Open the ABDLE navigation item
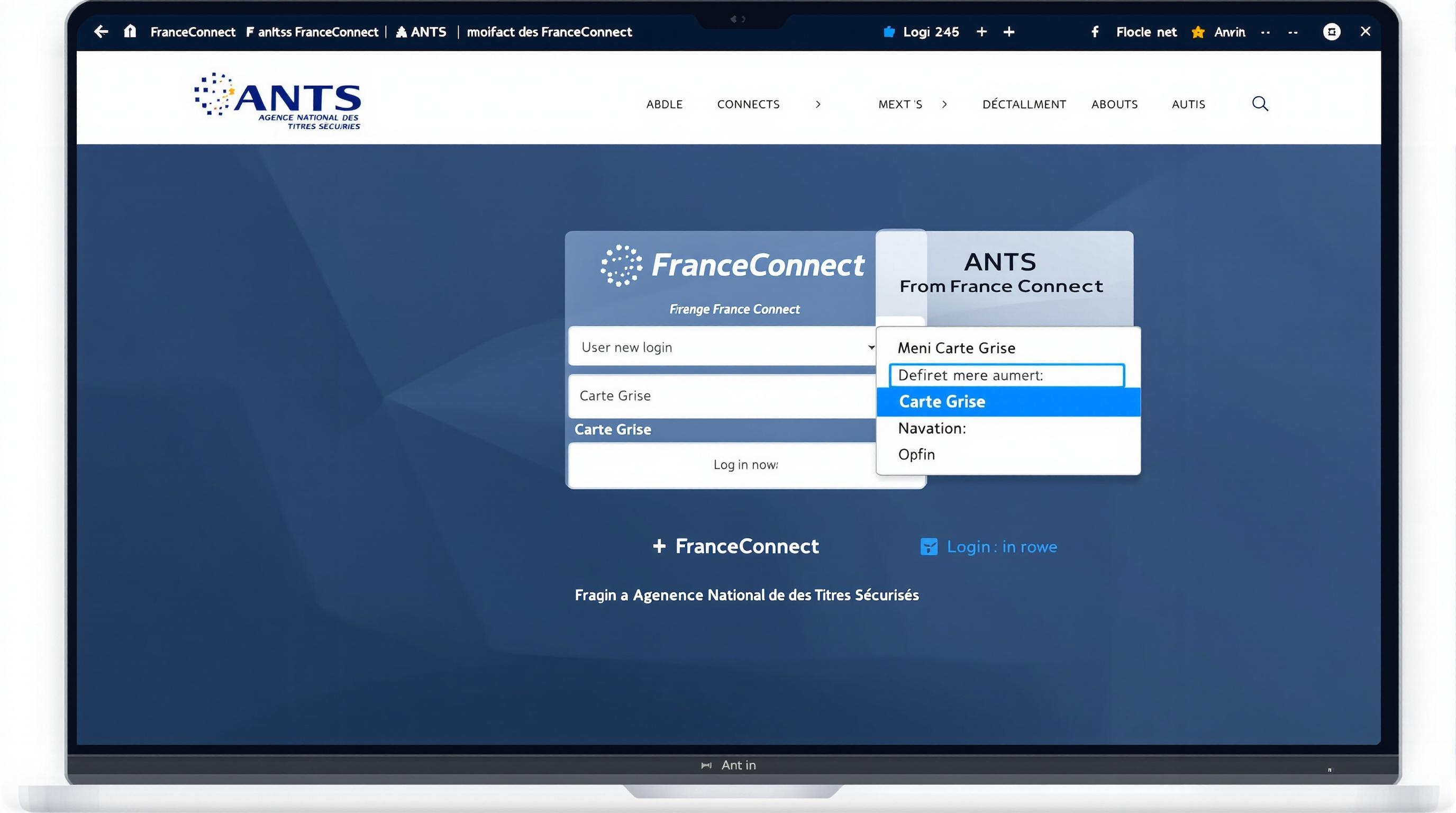 (x=664, y=105)
